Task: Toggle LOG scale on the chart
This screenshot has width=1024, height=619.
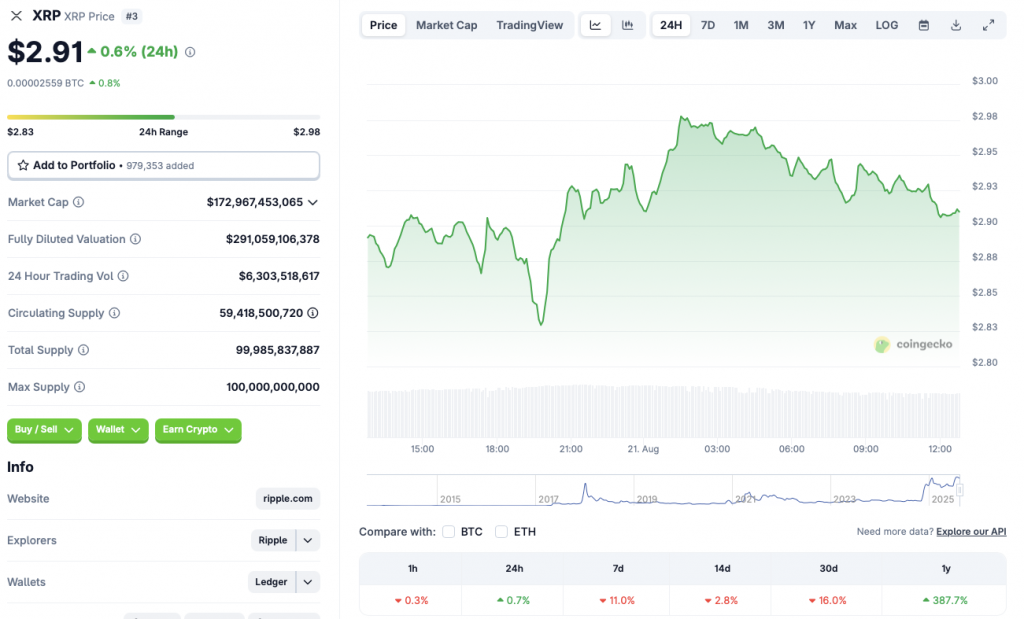Action: point(886,24)
